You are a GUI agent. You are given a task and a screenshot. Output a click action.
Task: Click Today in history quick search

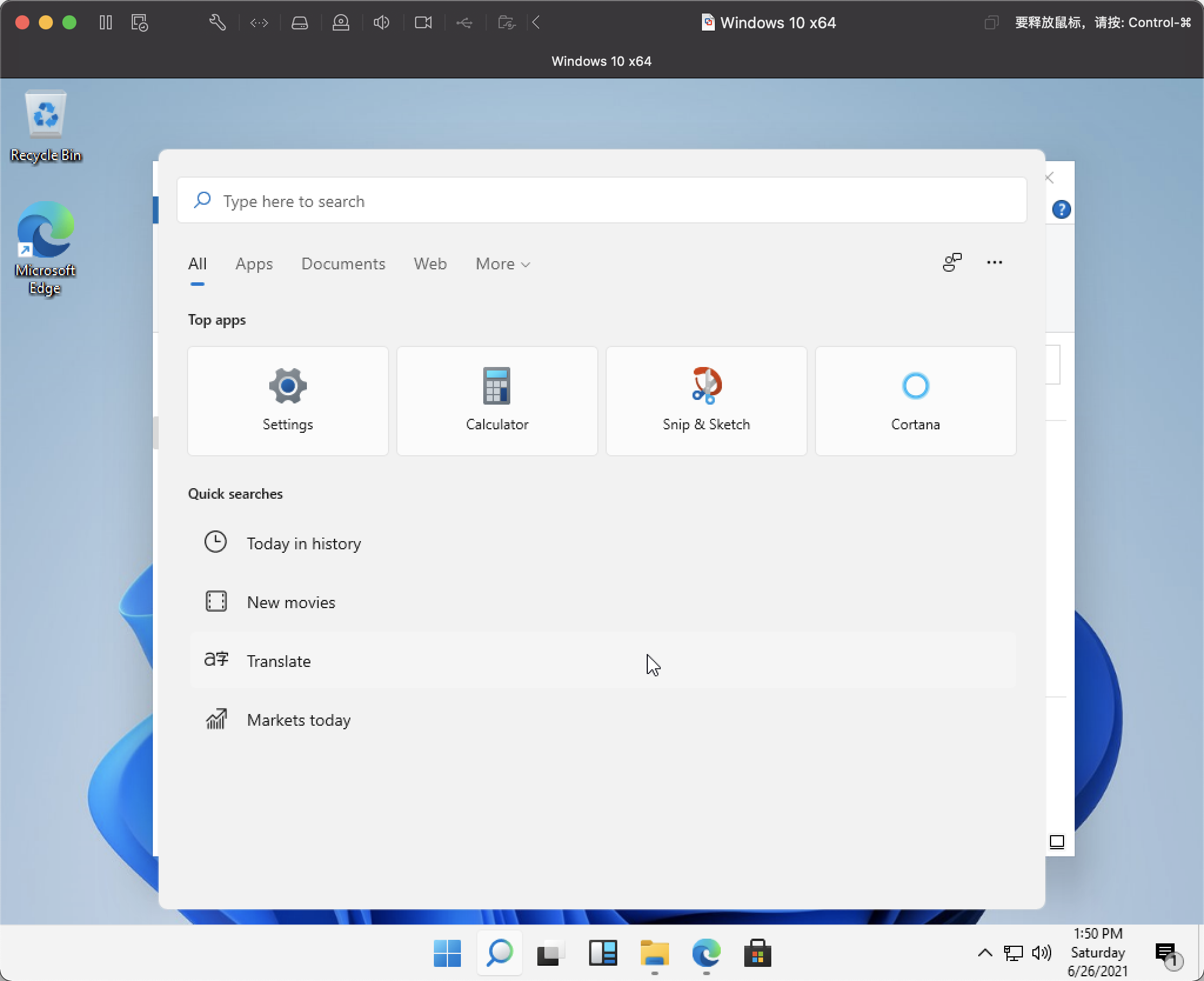303,542
